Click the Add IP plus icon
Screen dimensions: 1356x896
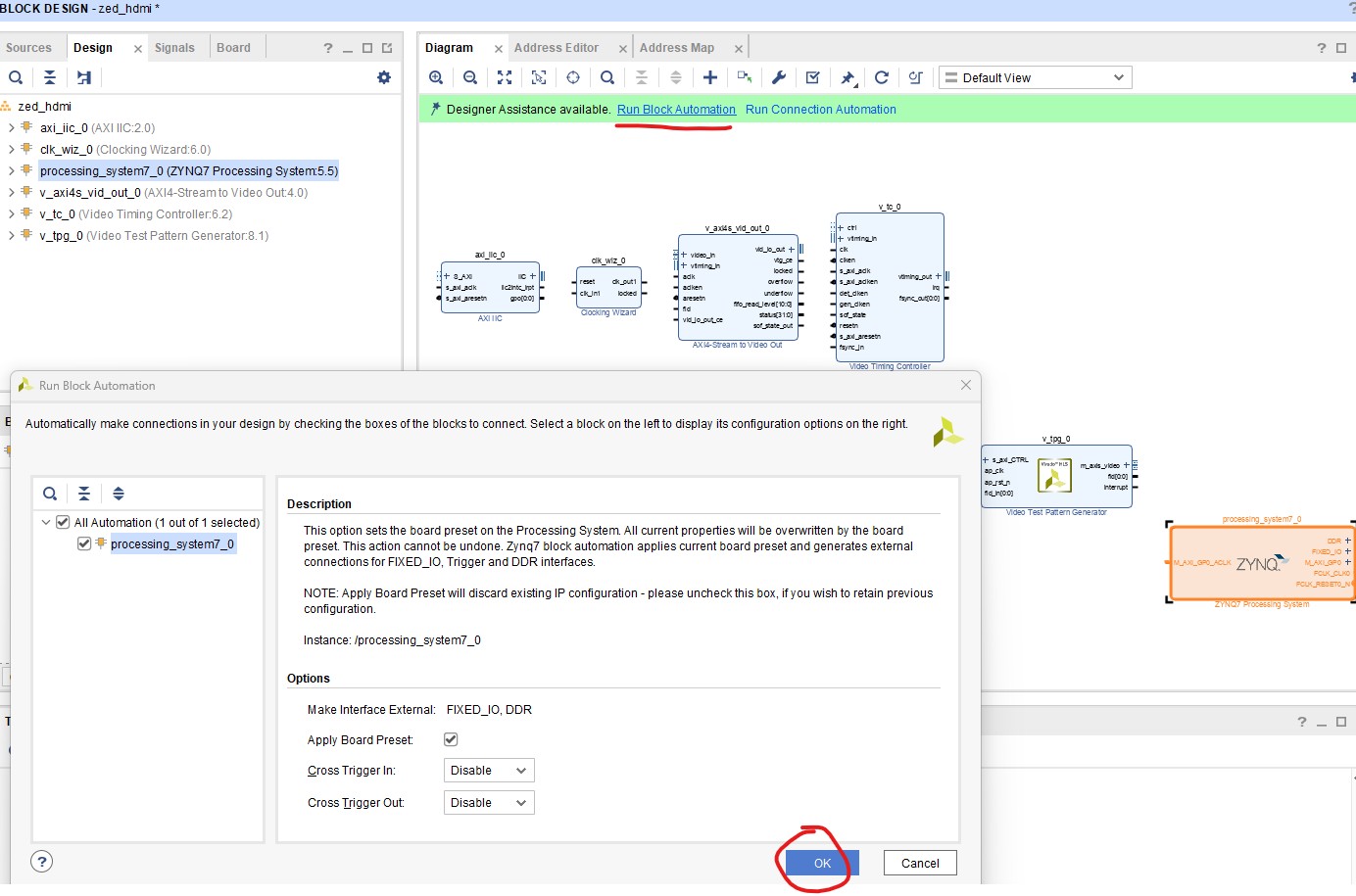[710, 77]
